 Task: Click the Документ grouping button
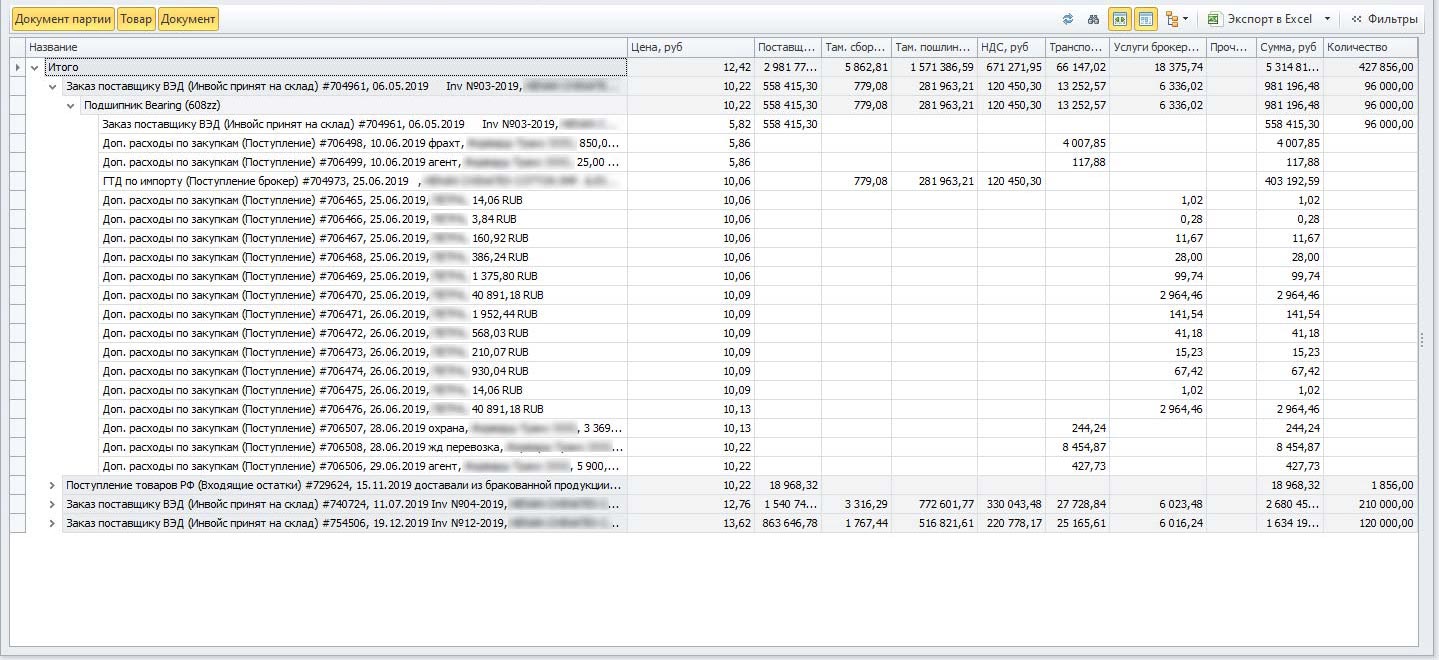coord(188,19)
